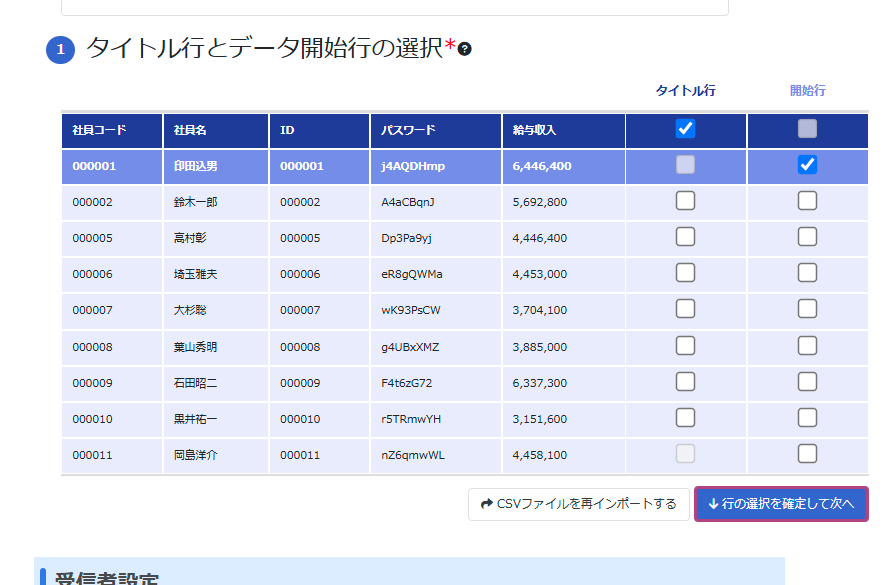
Task: Click the 給与収入 column header
Action: tap(534, 130)
